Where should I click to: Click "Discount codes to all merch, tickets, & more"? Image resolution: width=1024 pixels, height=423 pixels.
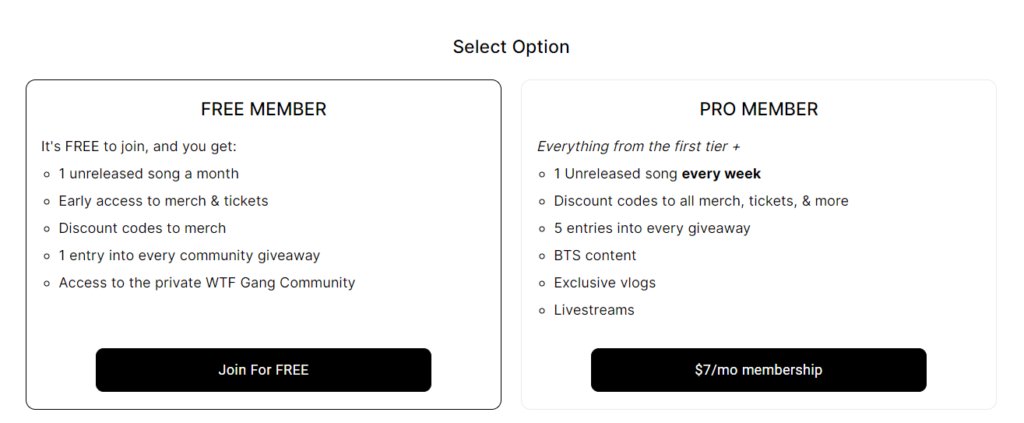[700, 201]
